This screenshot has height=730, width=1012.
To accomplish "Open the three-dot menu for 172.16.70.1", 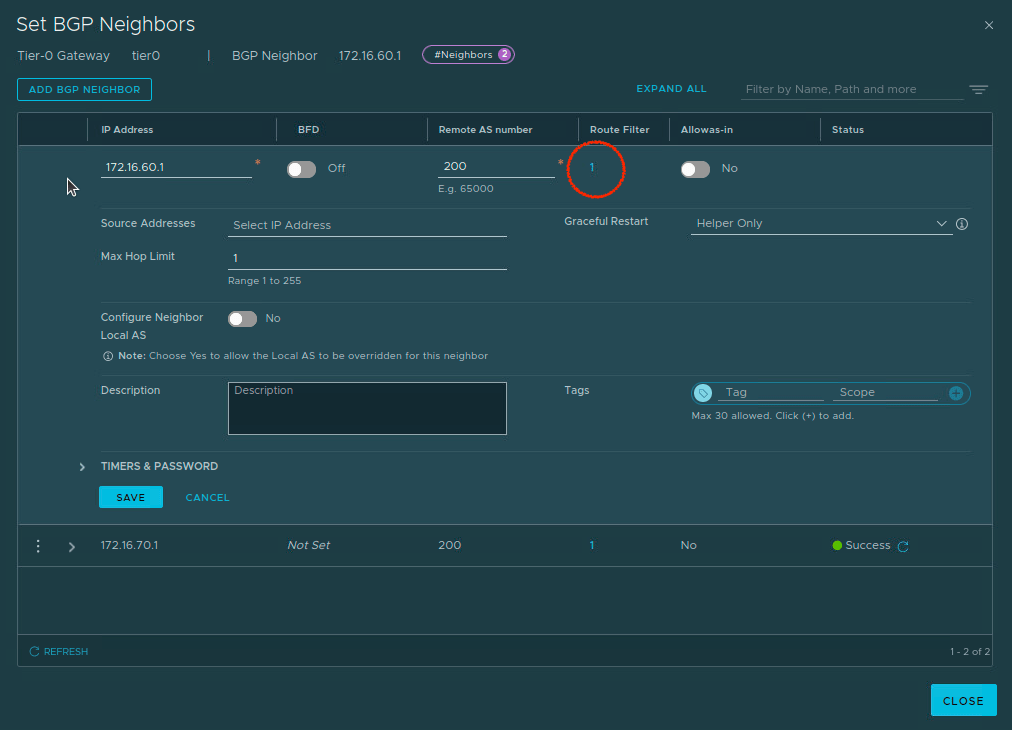I will pyautogui.click(x=38, y=546).
